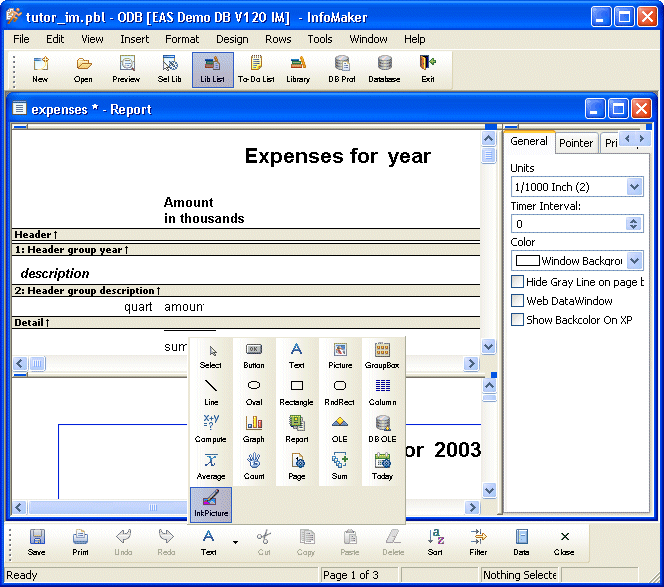Click the Header band bar
664x587 pixels.
pos(246,235)
